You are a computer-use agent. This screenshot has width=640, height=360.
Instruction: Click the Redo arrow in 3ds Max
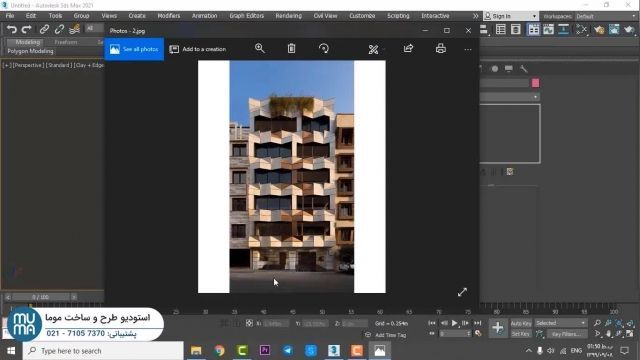[27, 29]
